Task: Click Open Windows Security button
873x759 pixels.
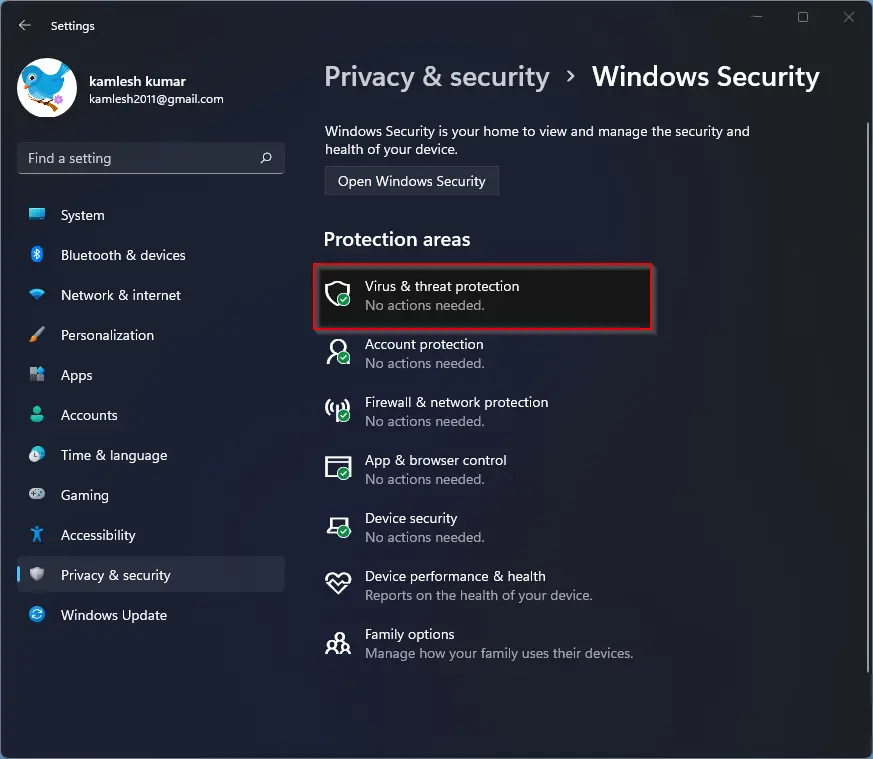Action: tap(411, 181)
